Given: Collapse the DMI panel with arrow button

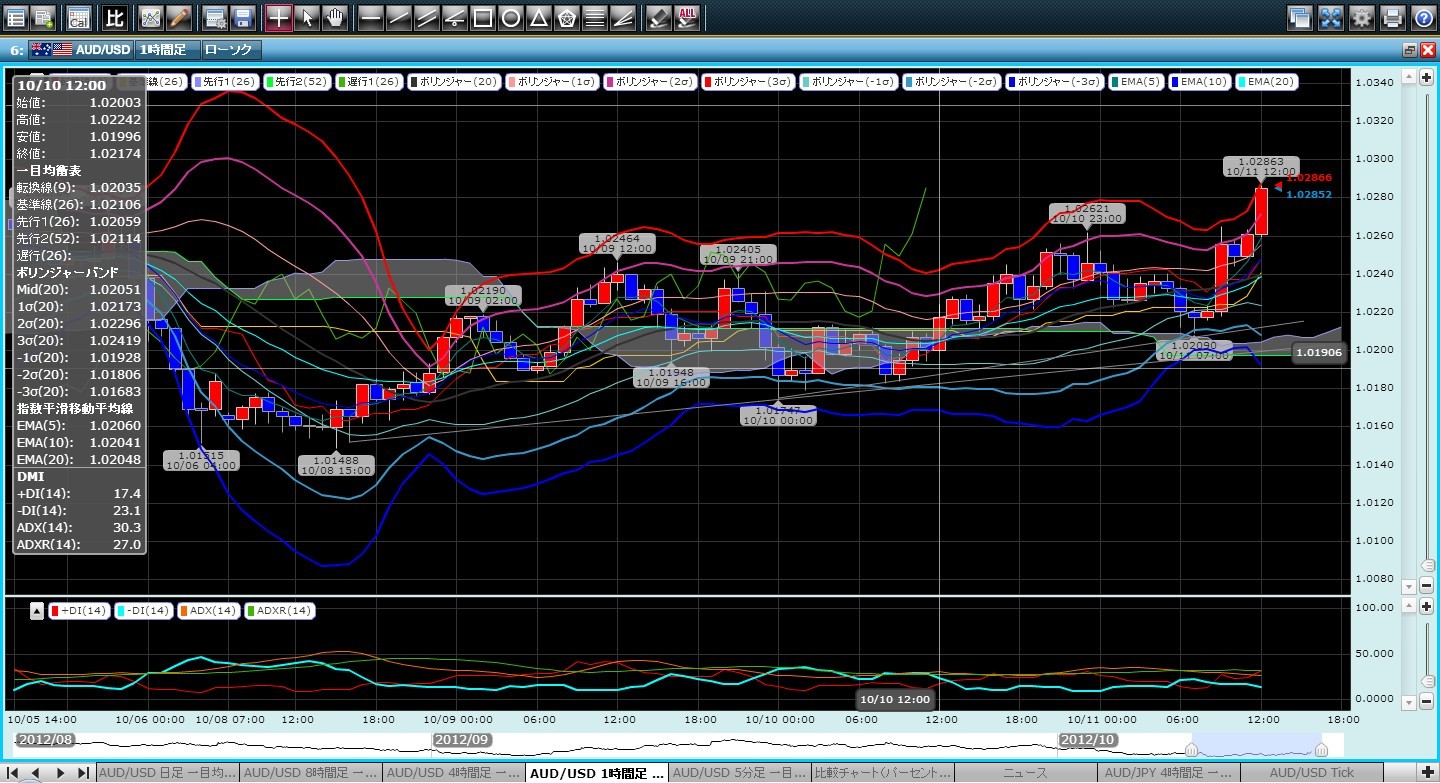Looking at the screenshot, I should click(x=37, y=610).
